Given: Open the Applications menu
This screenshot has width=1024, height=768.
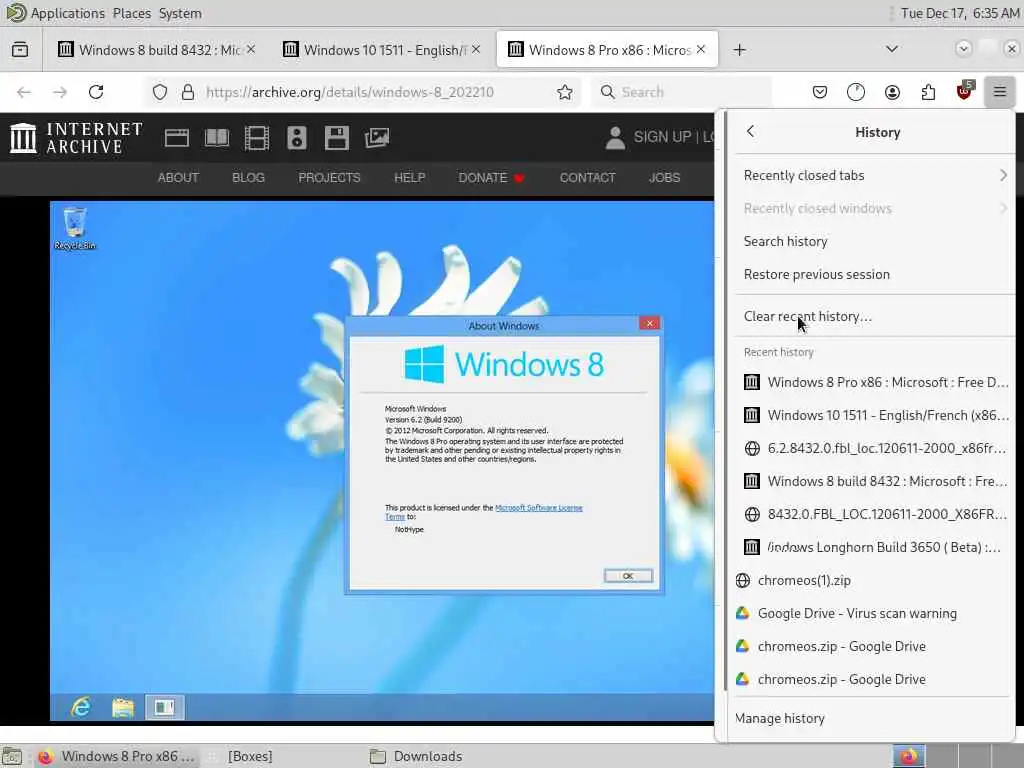Looking at the screenshot, I should (x=67, y=13).
